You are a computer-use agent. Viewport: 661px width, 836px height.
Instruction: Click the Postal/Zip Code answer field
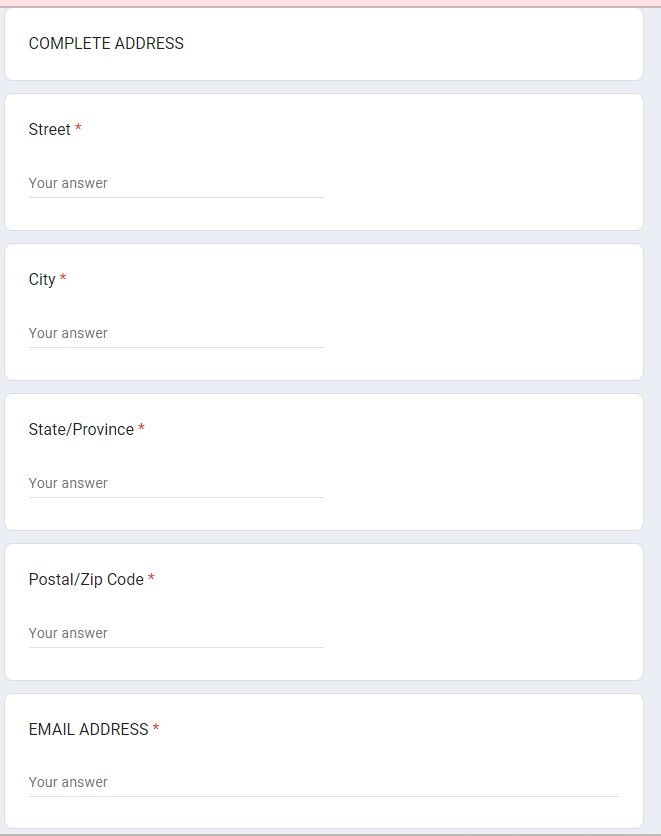pyautogui.click(x=176, y=634)
